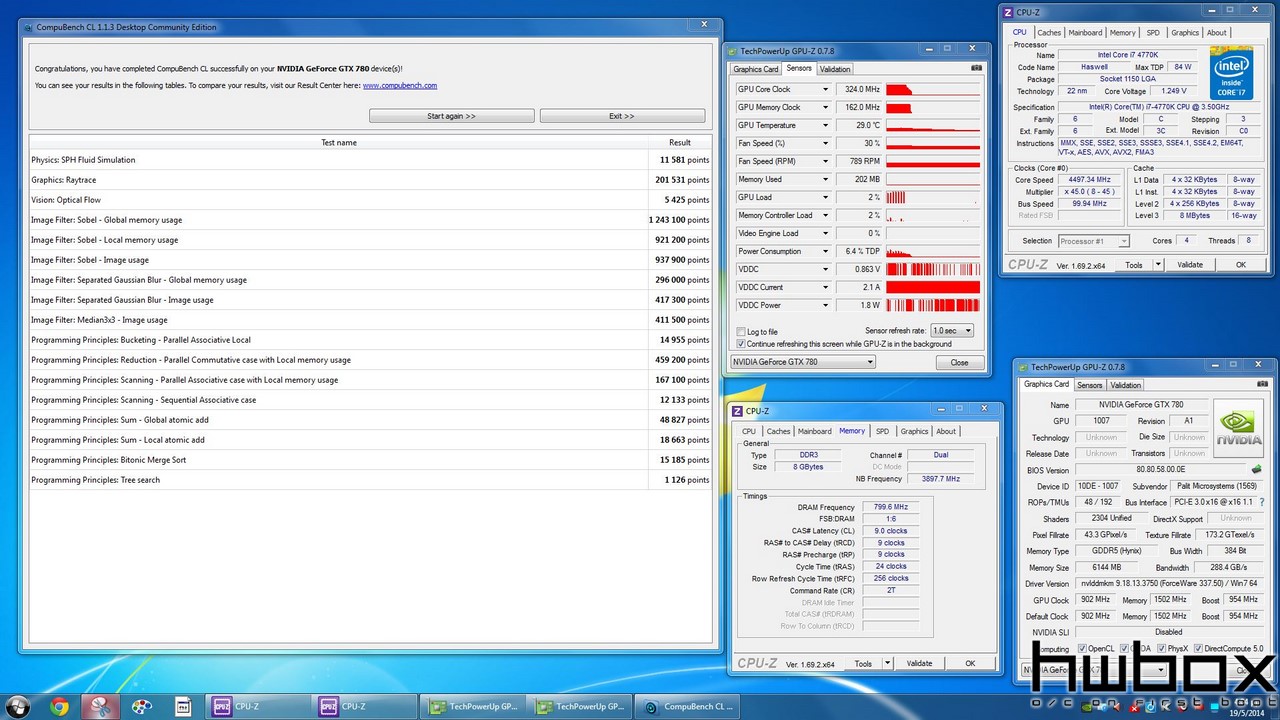The image size is (1280, 720).
Task: Open the Fan Speed (RPM) sensor dropdown
Action: pyautogui.click(x=826, y=161)
